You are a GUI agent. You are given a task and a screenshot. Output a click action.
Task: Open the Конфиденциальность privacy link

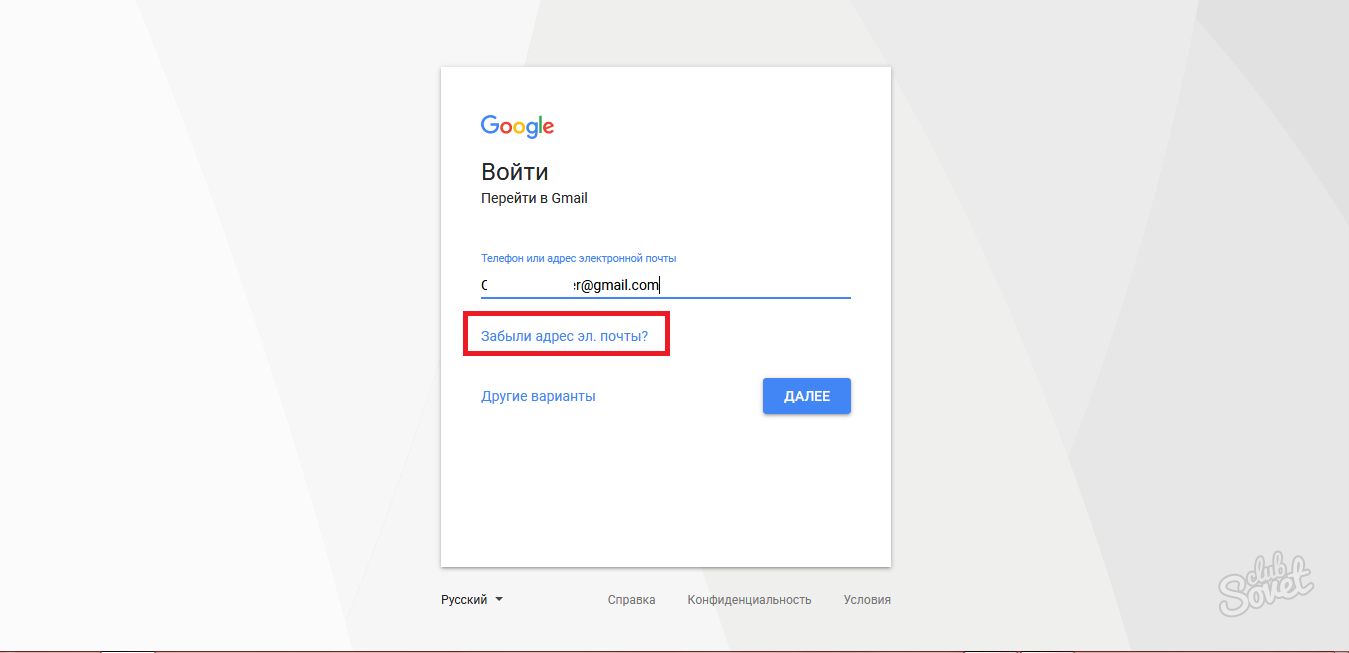[x=749, y=600]
